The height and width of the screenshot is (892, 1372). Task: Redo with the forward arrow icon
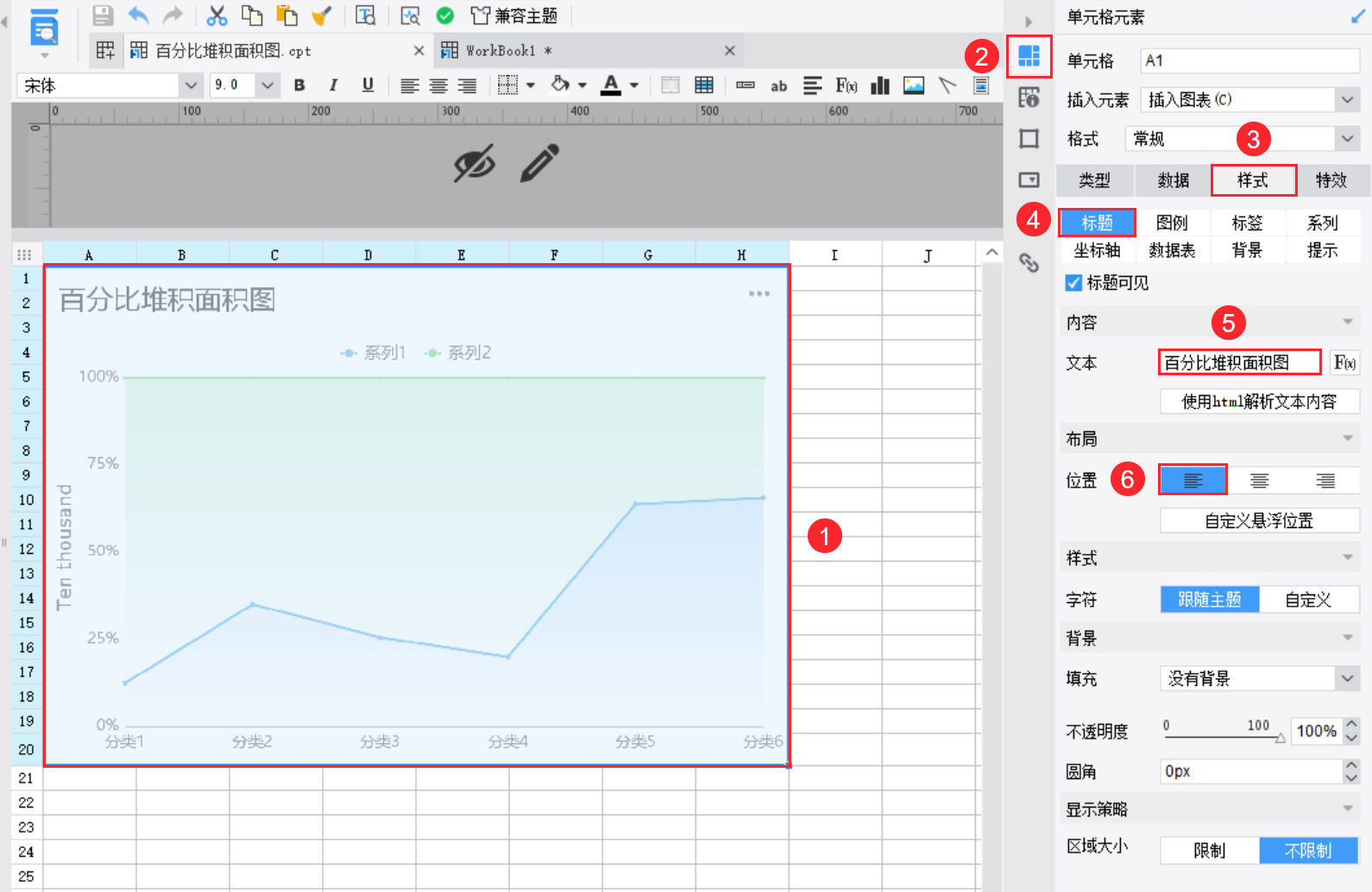click(x=173, y=16)
